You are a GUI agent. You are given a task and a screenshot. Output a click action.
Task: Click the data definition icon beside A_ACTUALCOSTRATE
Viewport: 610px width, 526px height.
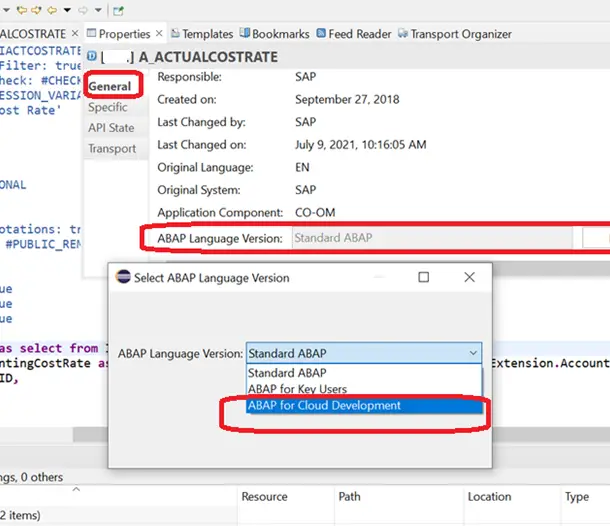click(92, 56)
